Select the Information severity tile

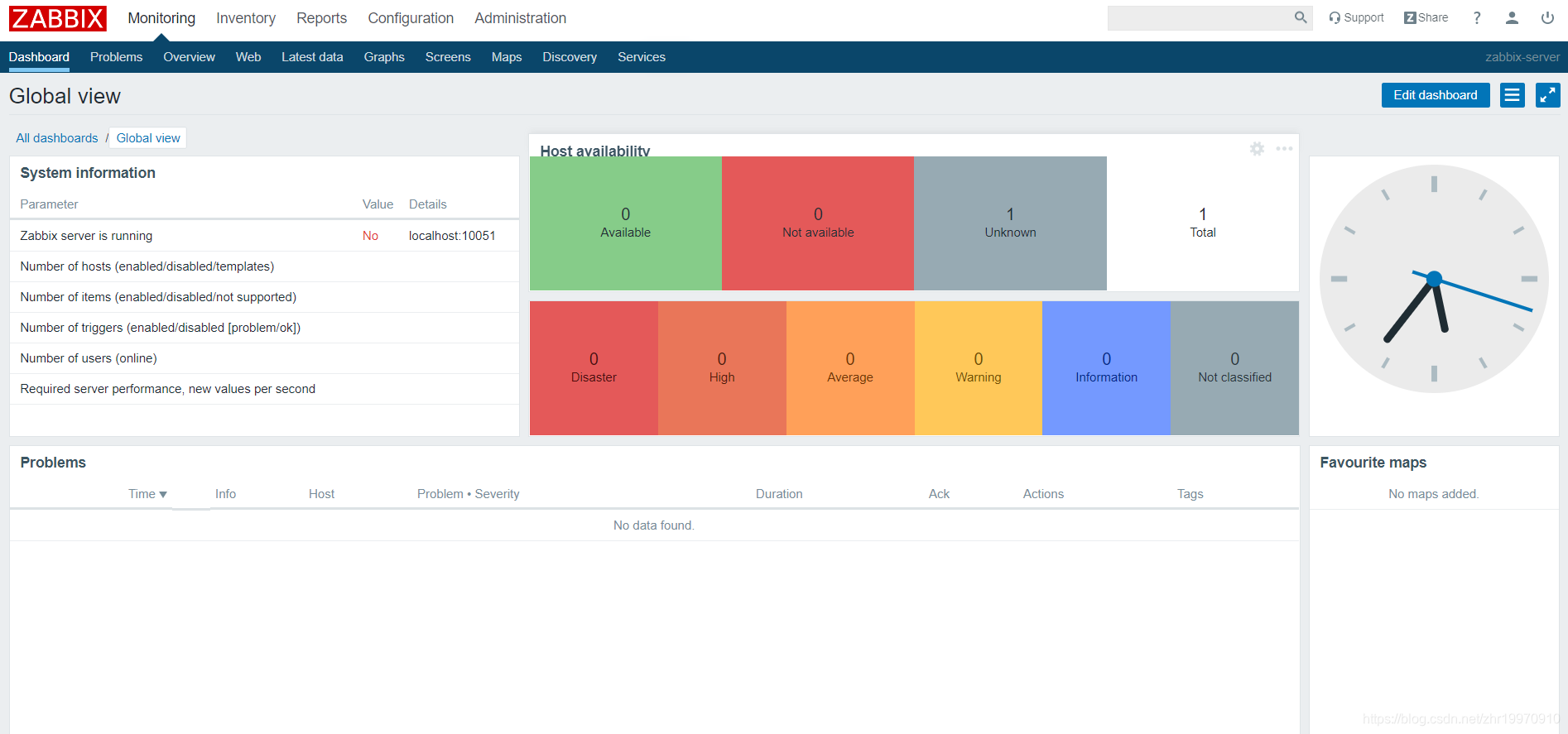(x=1106, y=368)
